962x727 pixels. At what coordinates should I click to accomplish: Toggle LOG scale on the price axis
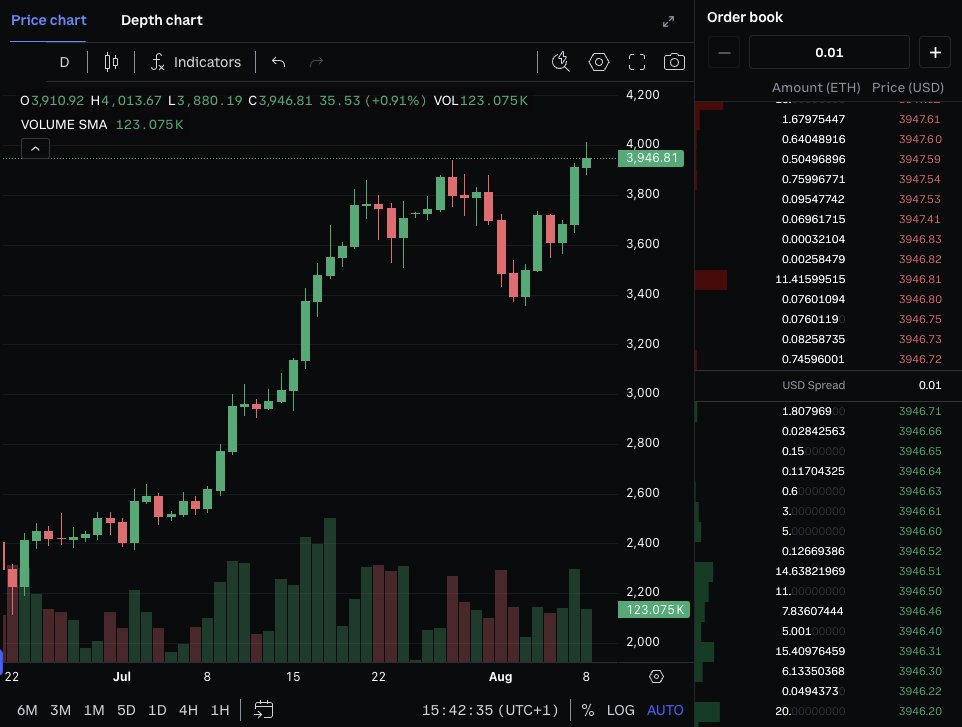(621, 708)
